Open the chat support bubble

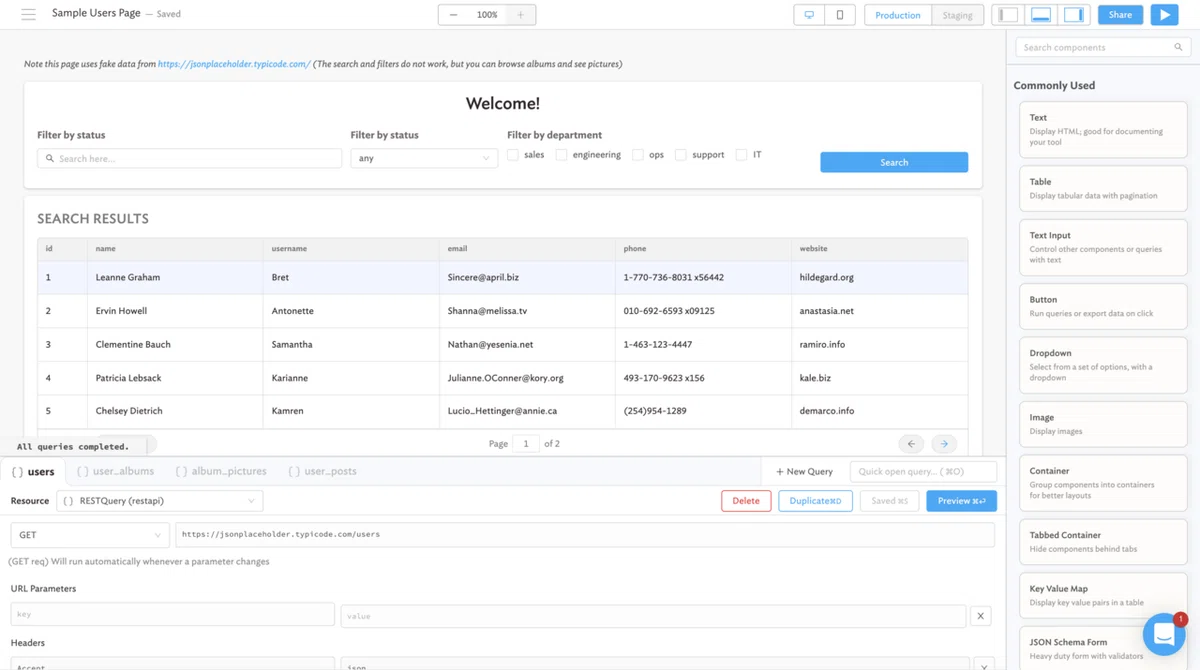[1164, 634]
